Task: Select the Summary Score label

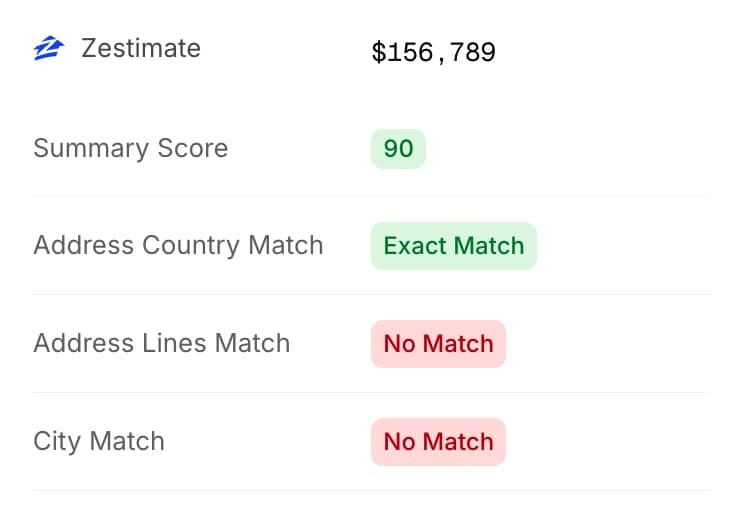Action: point(131,148)
